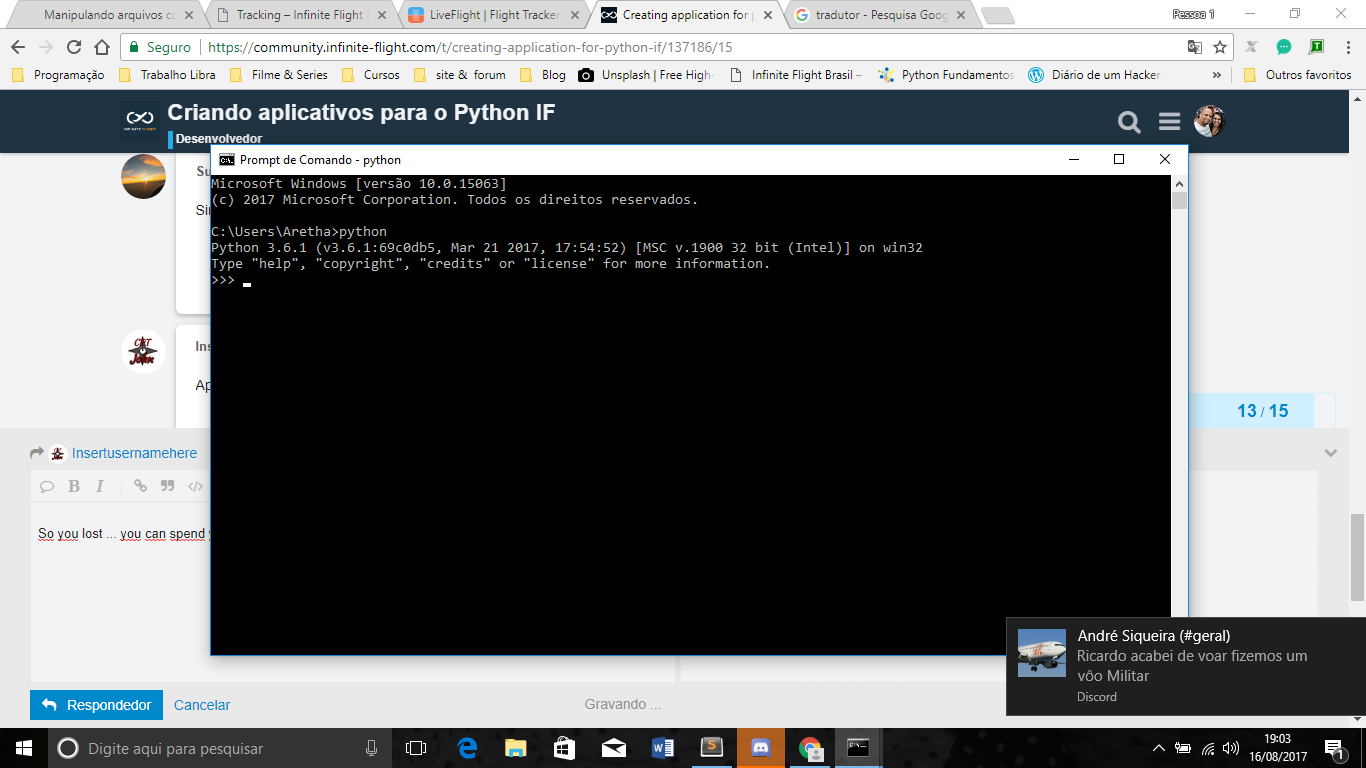Open the Trabalho Libra bookmark folder
This screenshot has height=768, width=1366.
[x=167, y=75]
